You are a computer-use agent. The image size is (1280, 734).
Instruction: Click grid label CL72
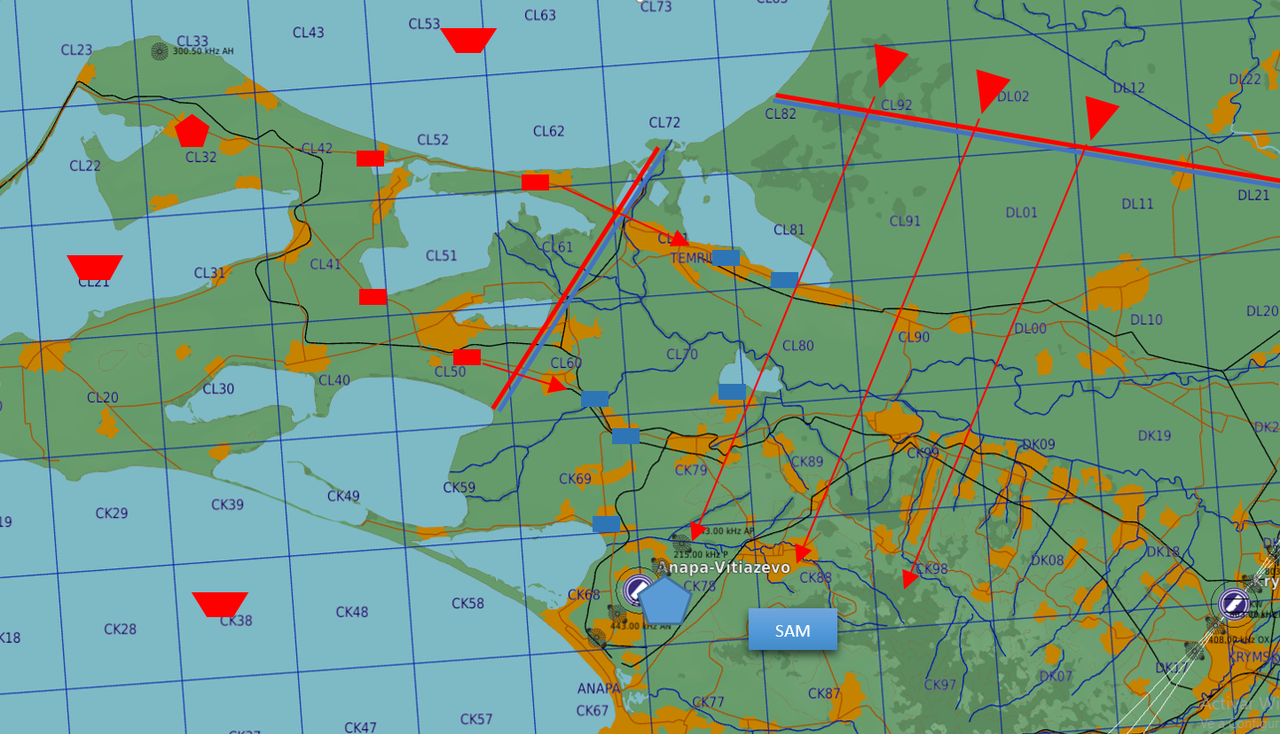pyautogui.click(x=664, y=123)
